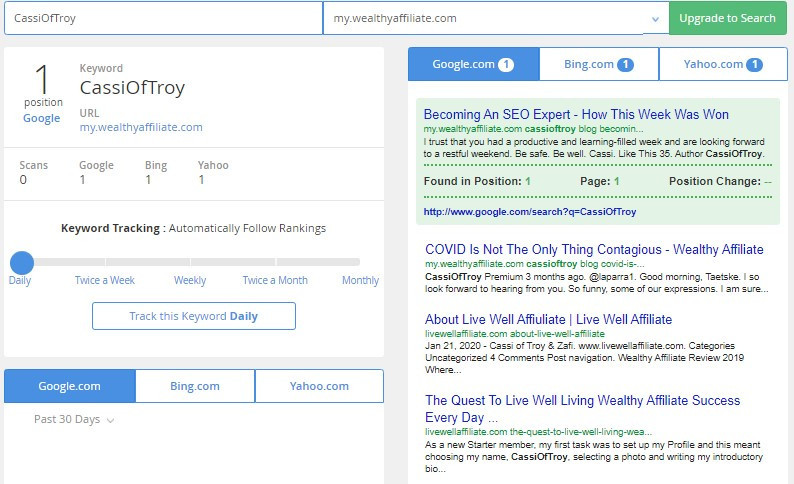Open the my.wealthyaffiliate.com domain dropdown
794x484 pixels.
496,18
